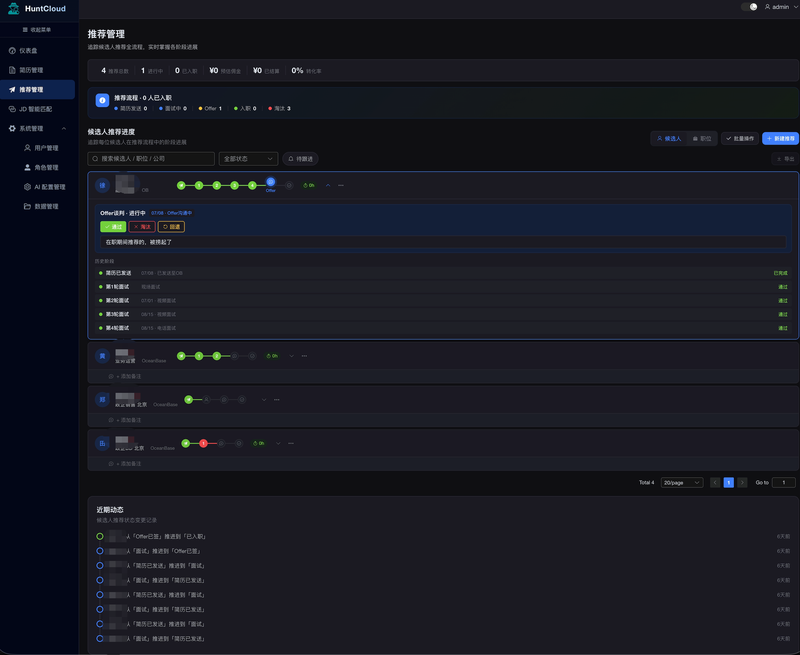Image resolution: width=800 pixels, height=655 pixels.
Task: Expand the 郑 candidate row with its chevron
Action: (x=264, y=399)
